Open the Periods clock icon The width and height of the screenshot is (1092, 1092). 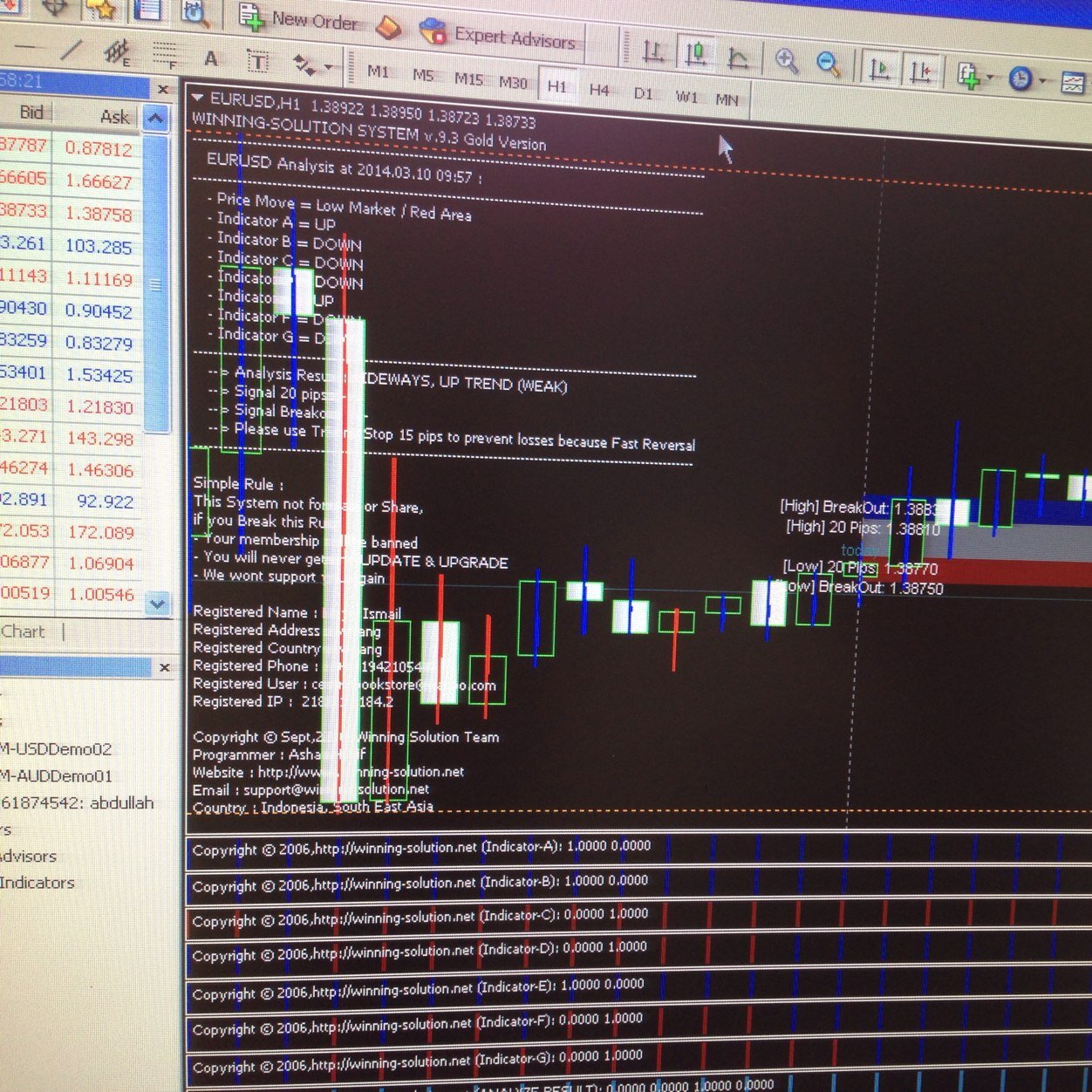[1020, 78]
